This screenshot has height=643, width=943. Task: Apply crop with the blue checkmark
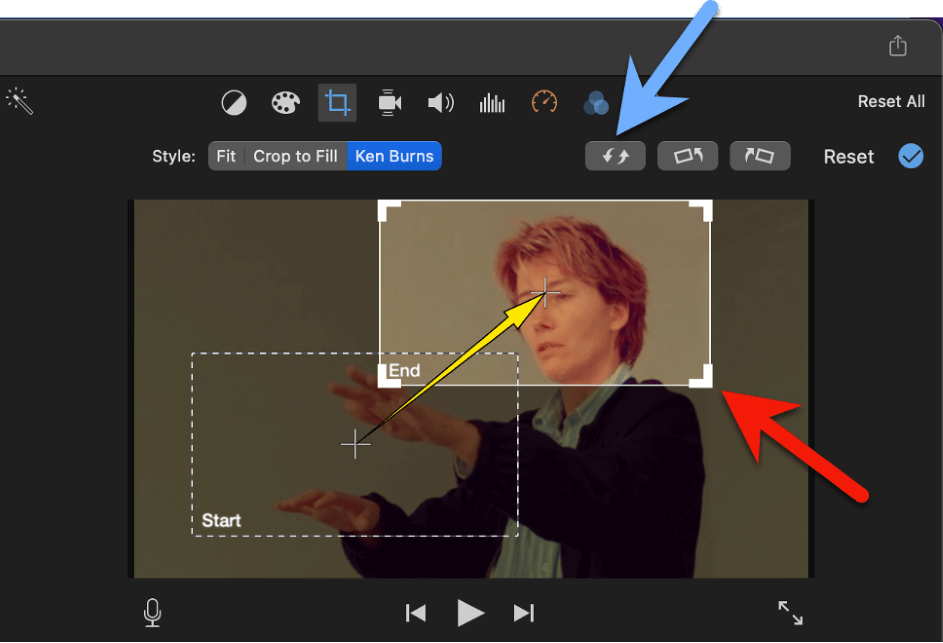coord(911,156)
